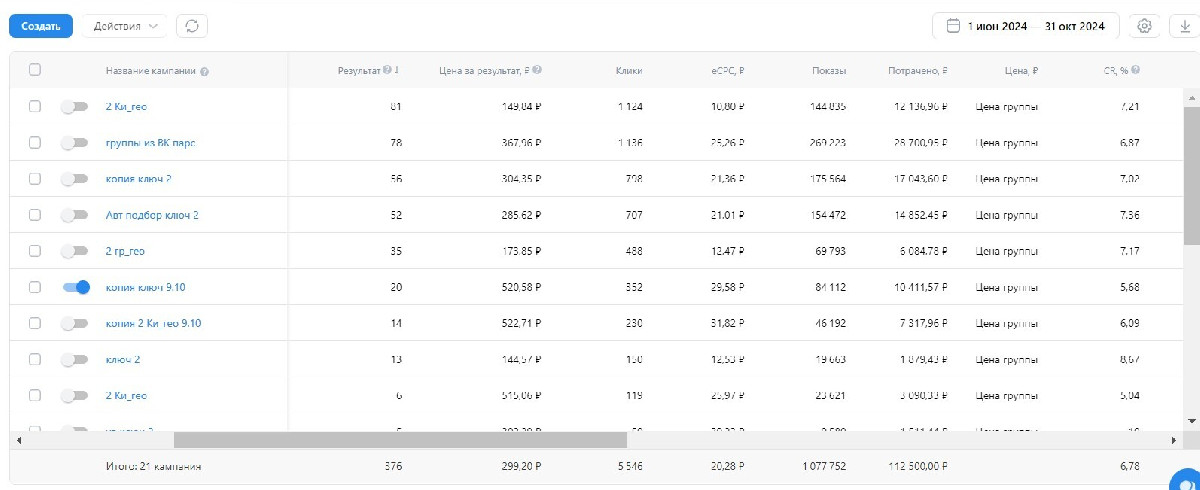Click the download report icon
The image size is (1200, 490).
pos(1185,27)
